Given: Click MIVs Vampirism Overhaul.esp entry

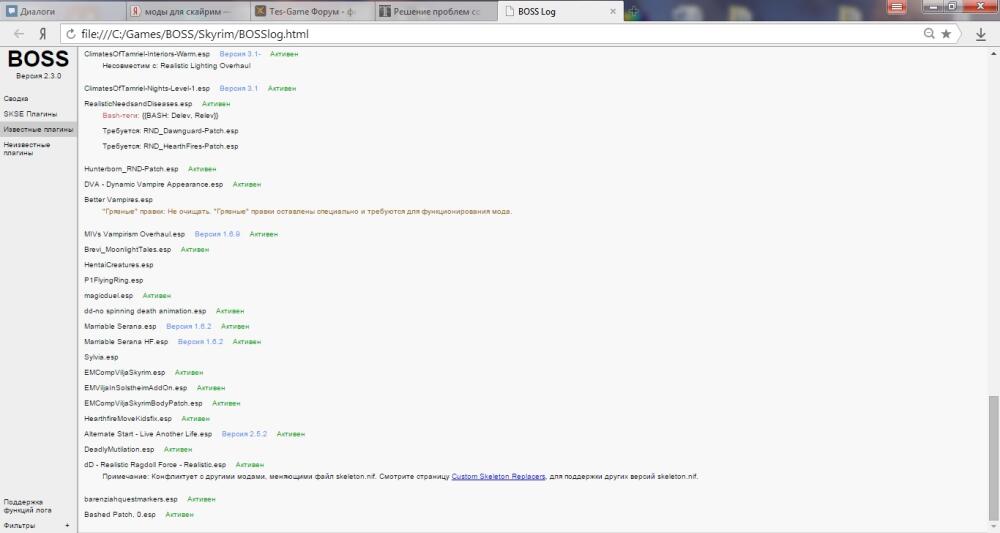Looking at the screenshot, I should click(x=135, y=234).
